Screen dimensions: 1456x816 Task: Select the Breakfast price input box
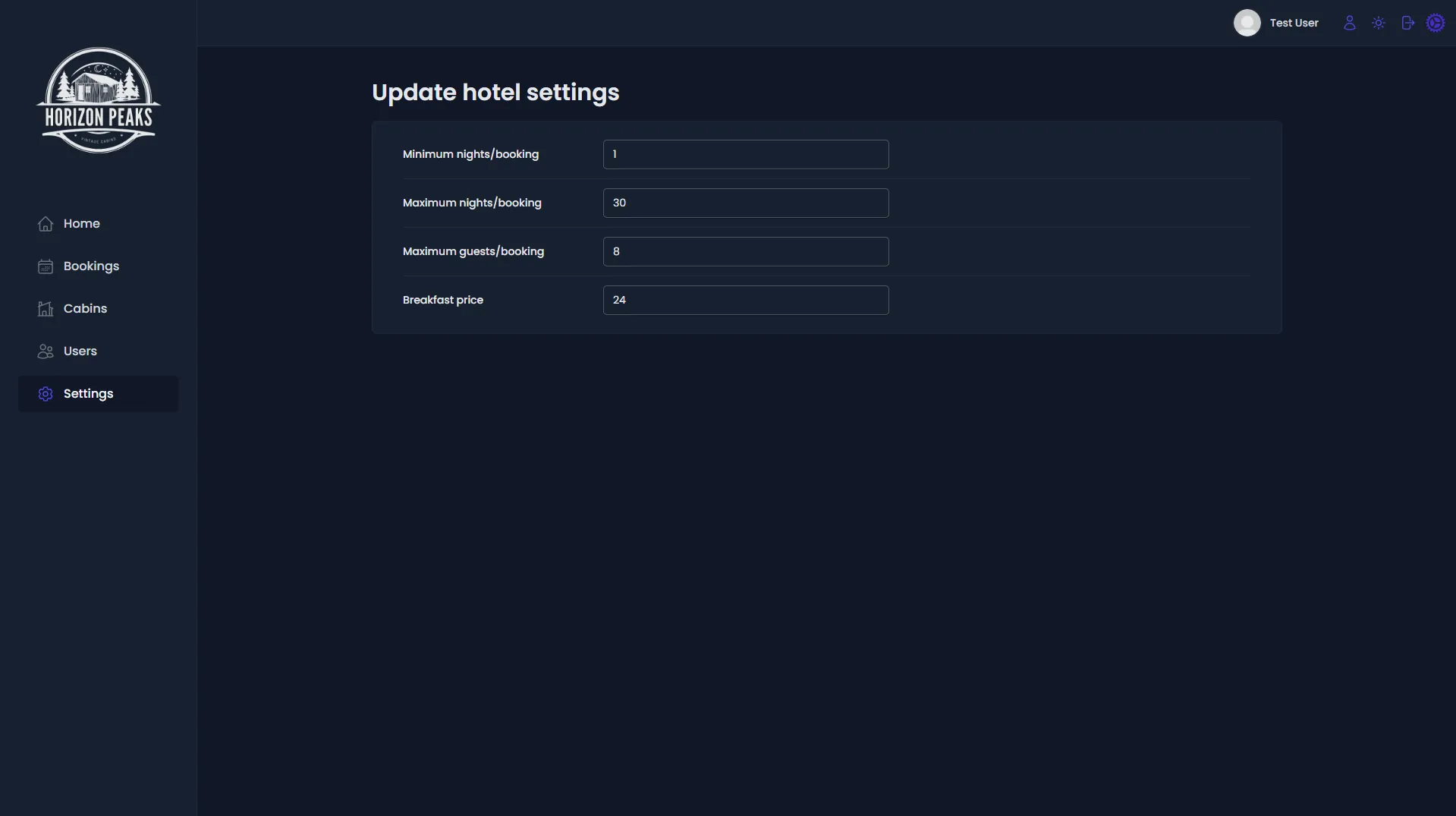pyautogui.click(x=746, y=300)
